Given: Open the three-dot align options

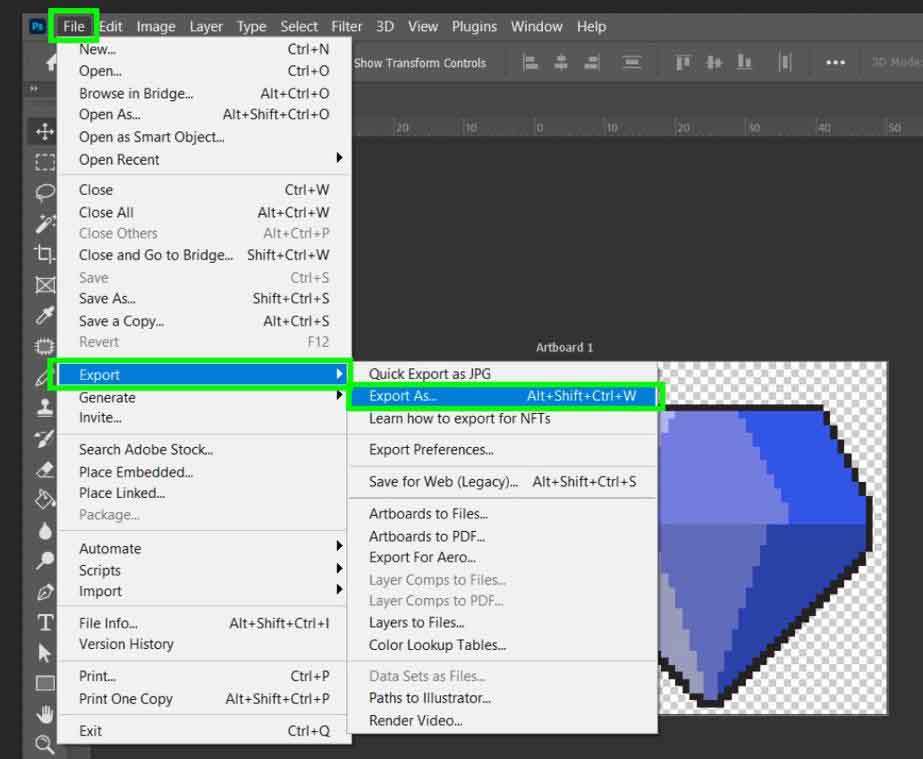Looking at the screenshot, I should coord(835,62).
